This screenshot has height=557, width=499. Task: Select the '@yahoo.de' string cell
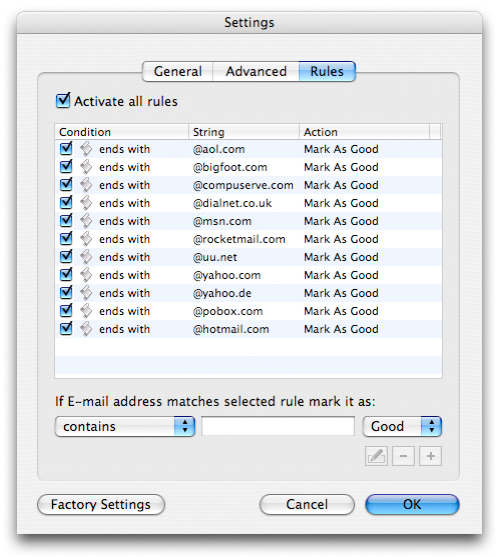222,293
